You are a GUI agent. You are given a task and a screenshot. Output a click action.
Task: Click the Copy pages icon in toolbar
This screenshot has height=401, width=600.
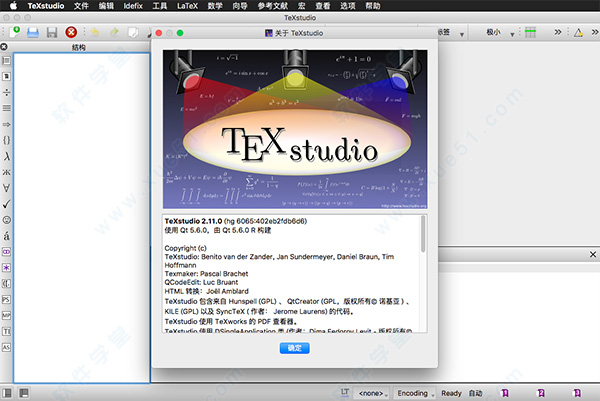133,33
